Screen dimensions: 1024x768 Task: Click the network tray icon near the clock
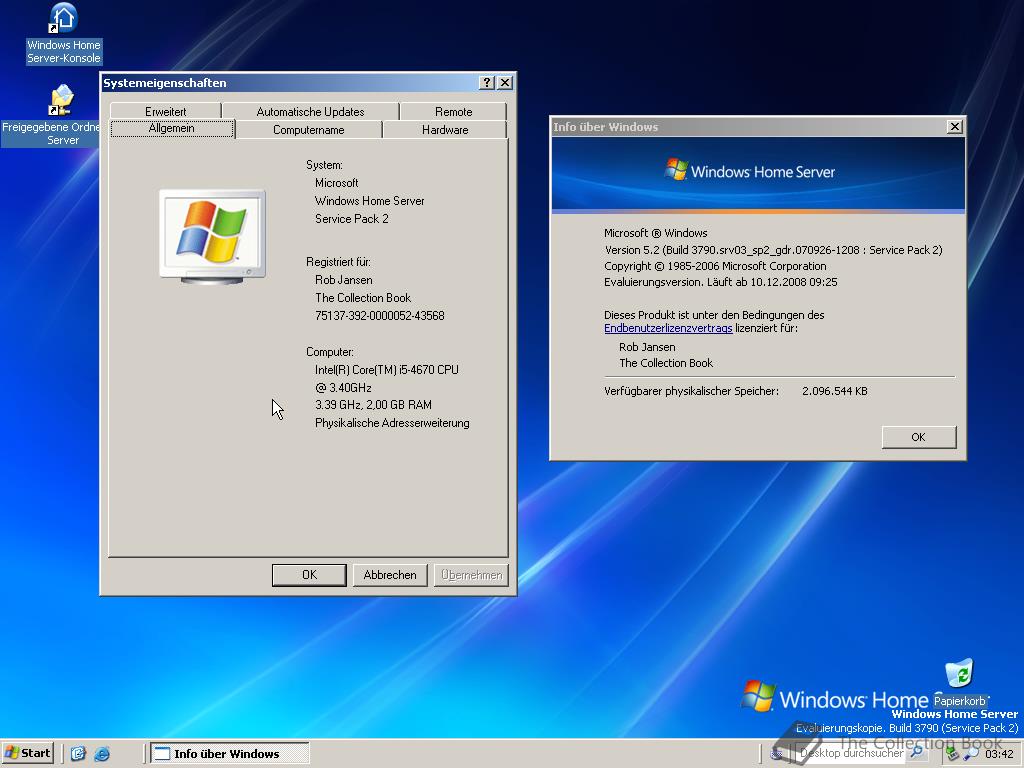tap(952, 754)
